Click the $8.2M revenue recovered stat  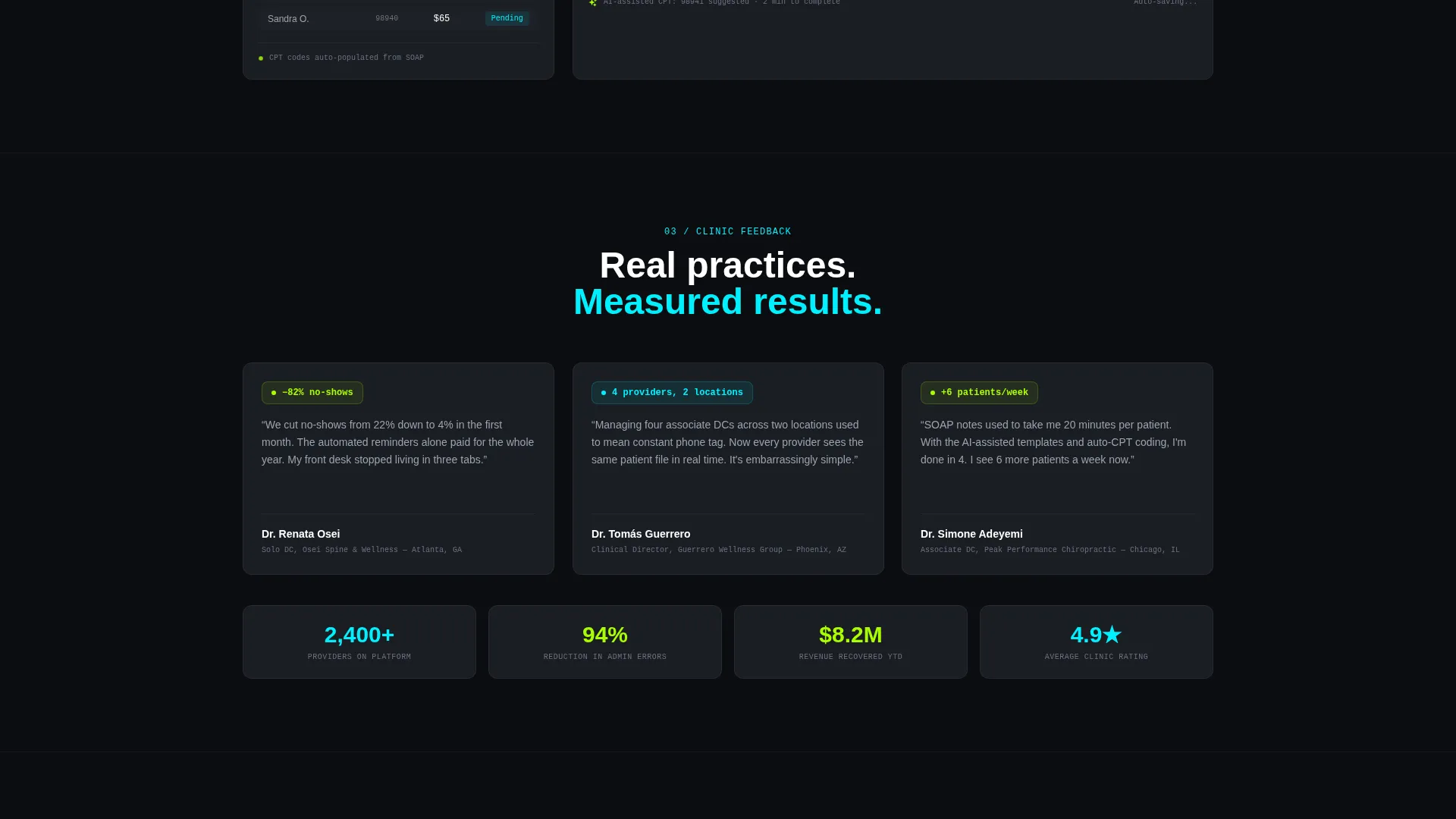point(851,642)
